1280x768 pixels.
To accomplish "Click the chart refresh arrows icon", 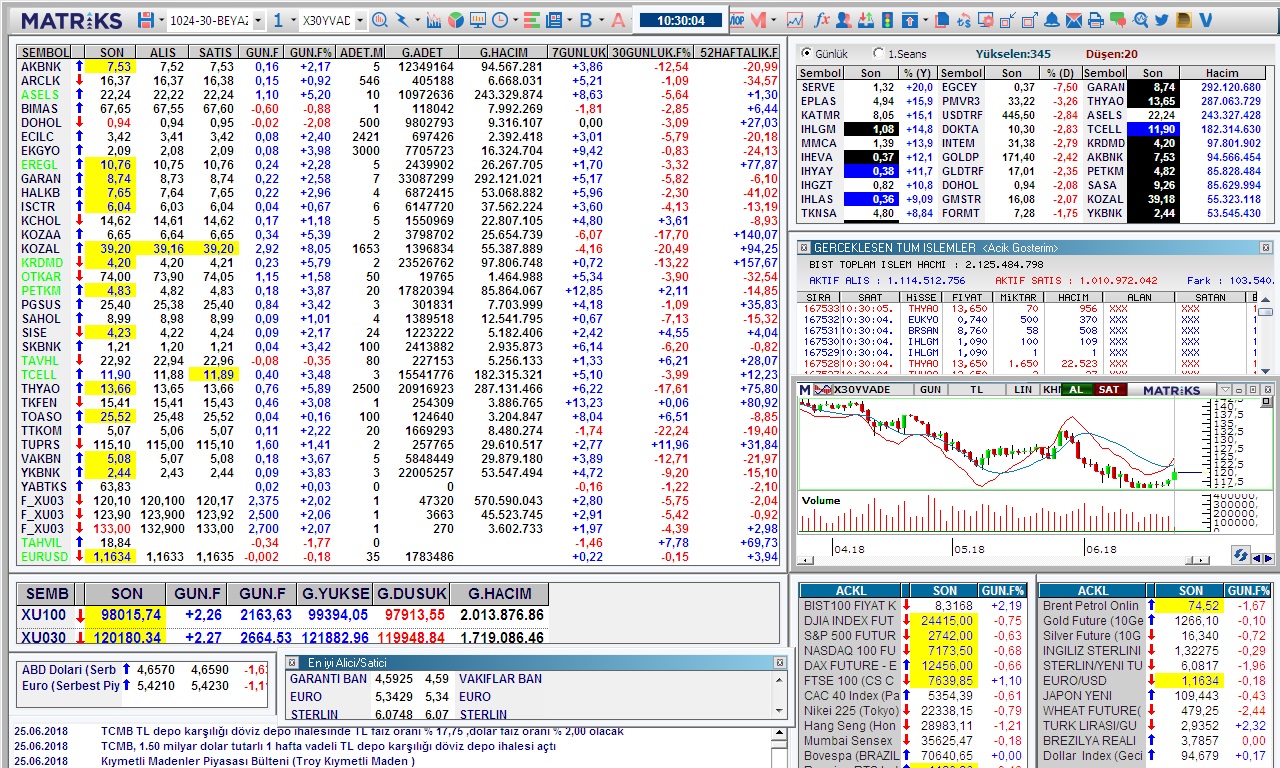I will point(1241,555).
